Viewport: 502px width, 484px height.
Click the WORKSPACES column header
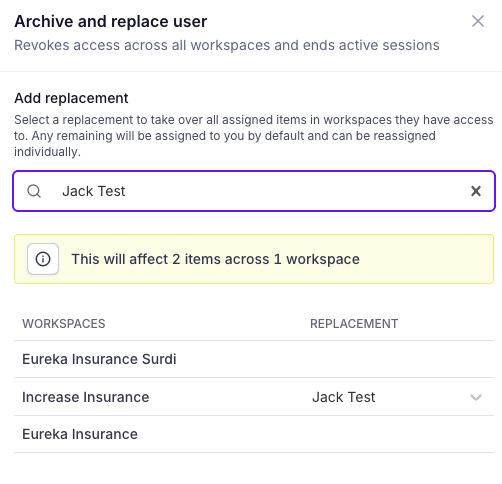[64, 324]
